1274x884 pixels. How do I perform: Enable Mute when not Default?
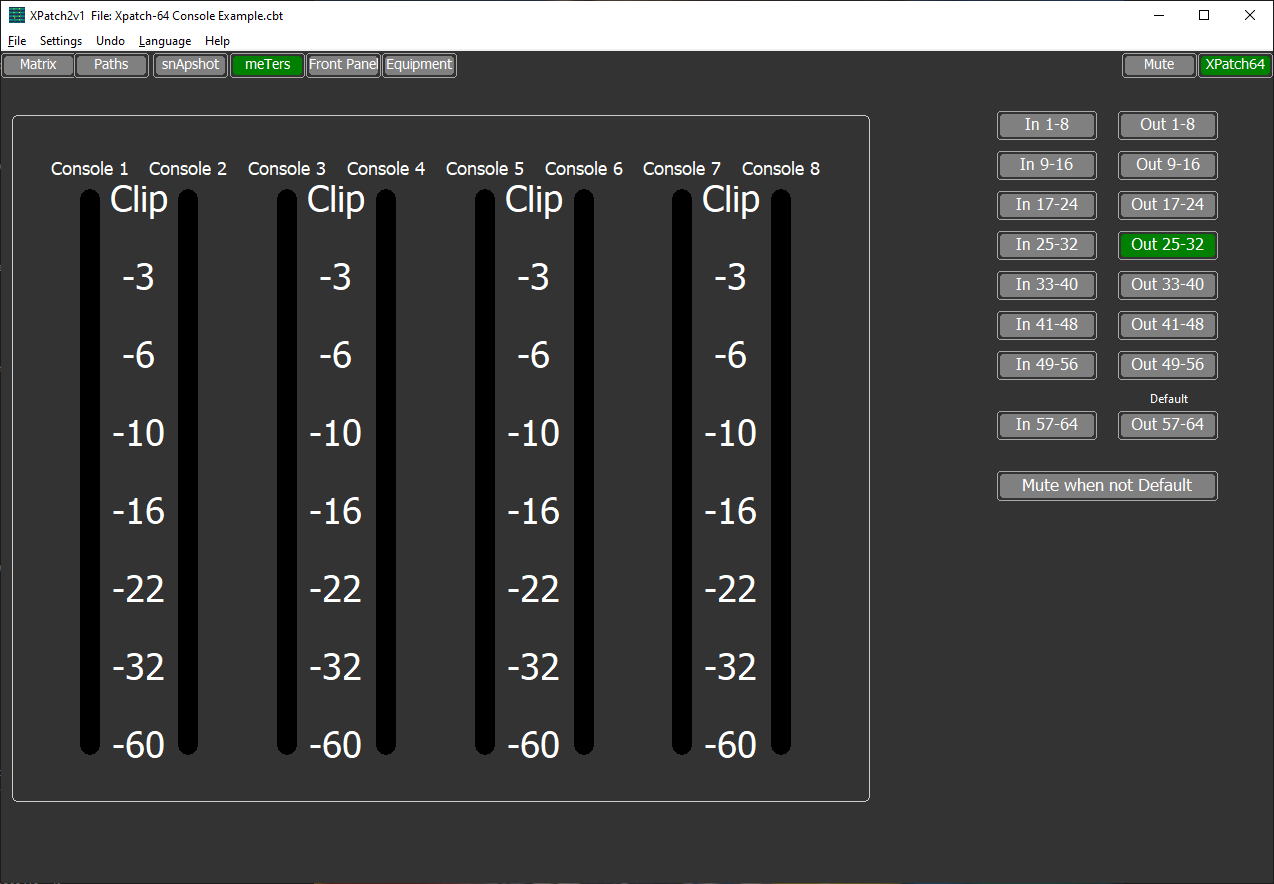pos(1106,486)
